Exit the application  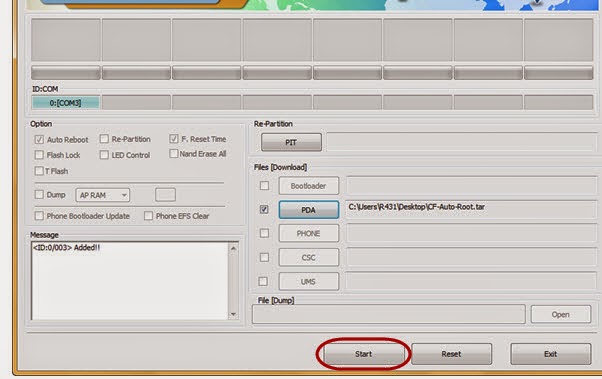551,354
